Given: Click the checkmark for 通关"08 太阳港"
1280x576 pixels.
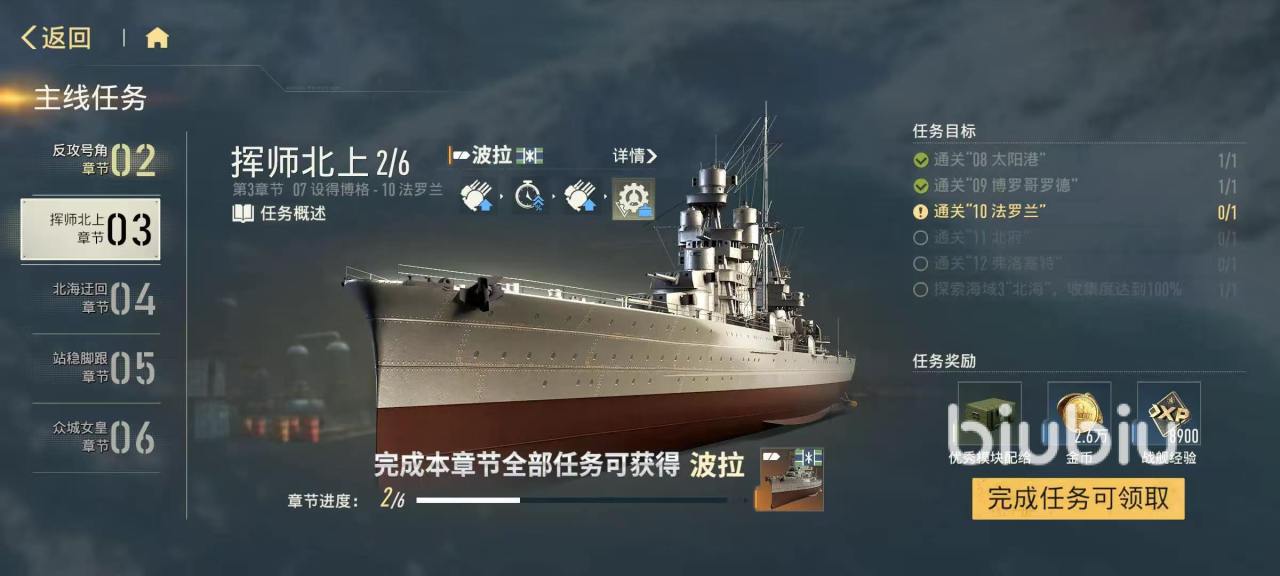Looking at the screenshot, I should pyautogui.click(x=921, y=159).
